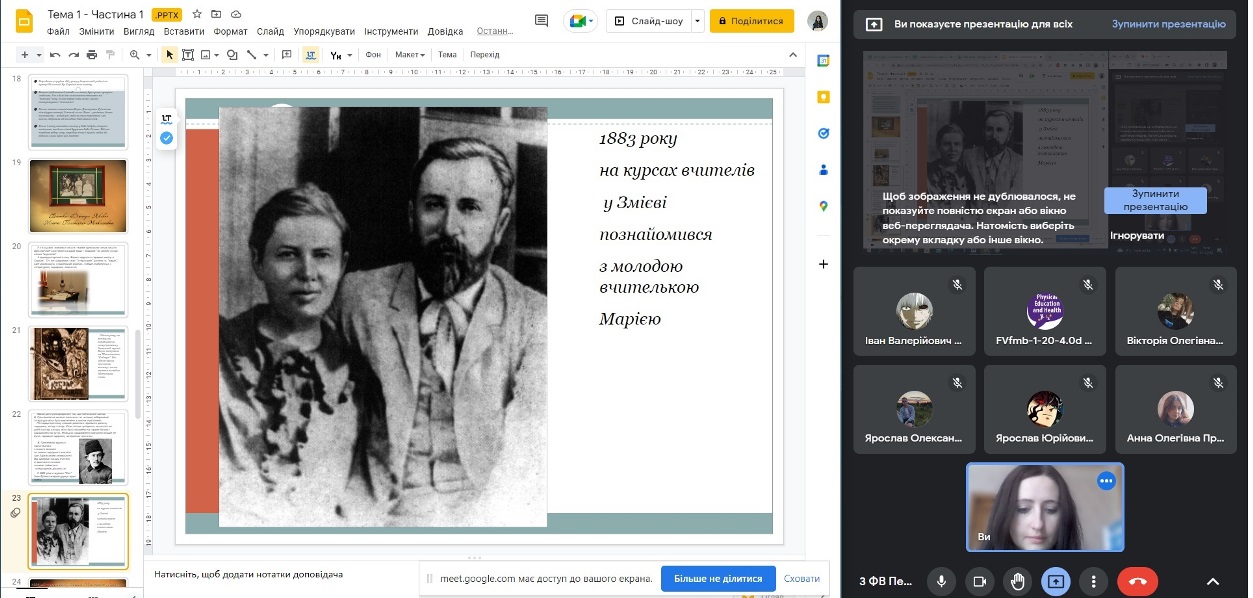
Task: Hang up the Meet call
Action: 1136,581
